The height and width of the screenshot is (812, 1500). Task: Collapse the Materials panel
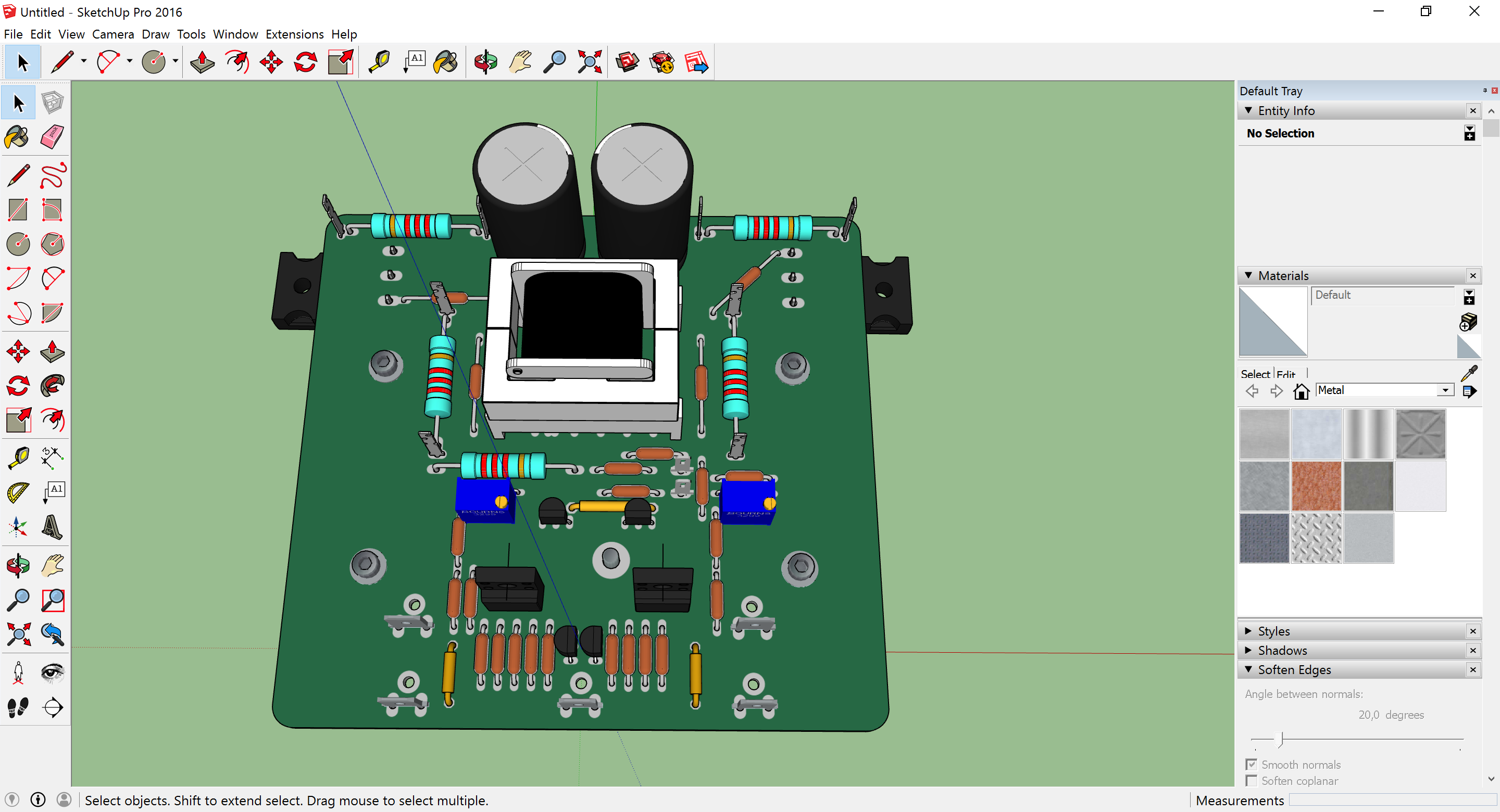[x=1248, y=275]
